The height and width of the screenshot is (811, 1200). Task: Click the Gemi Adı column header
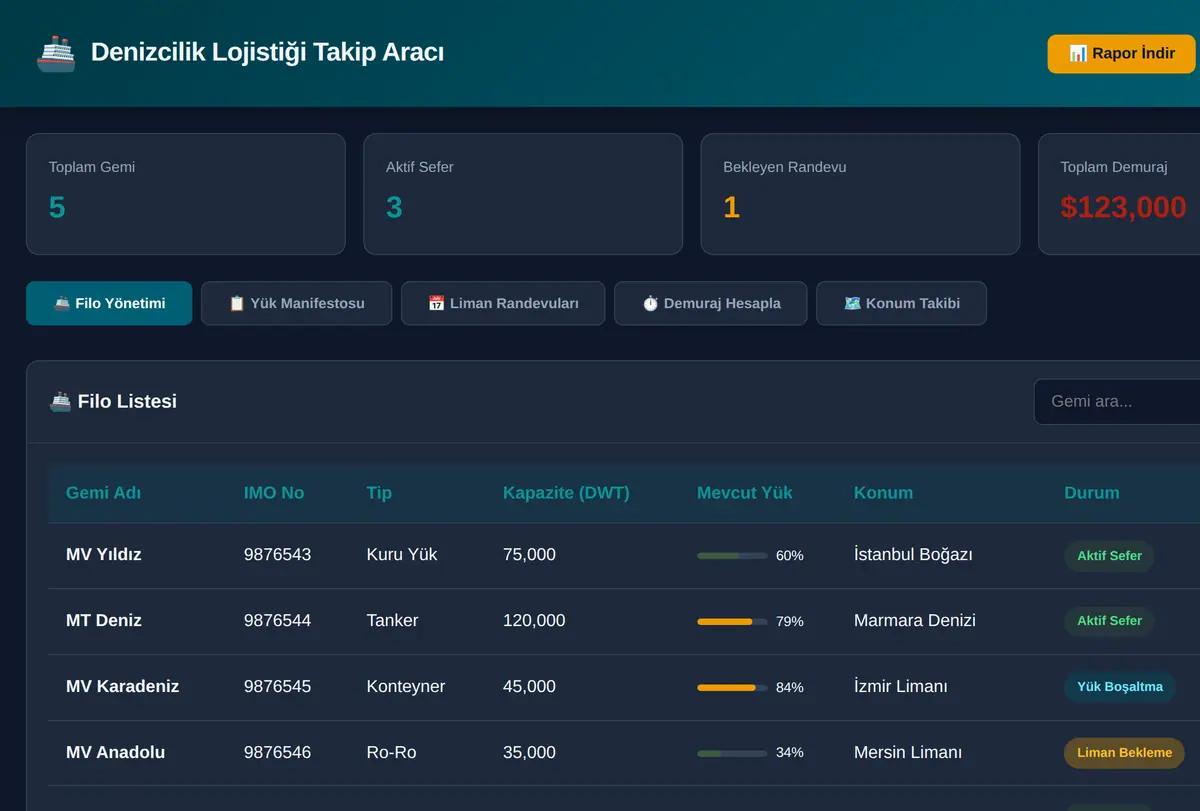pos(104,493)
